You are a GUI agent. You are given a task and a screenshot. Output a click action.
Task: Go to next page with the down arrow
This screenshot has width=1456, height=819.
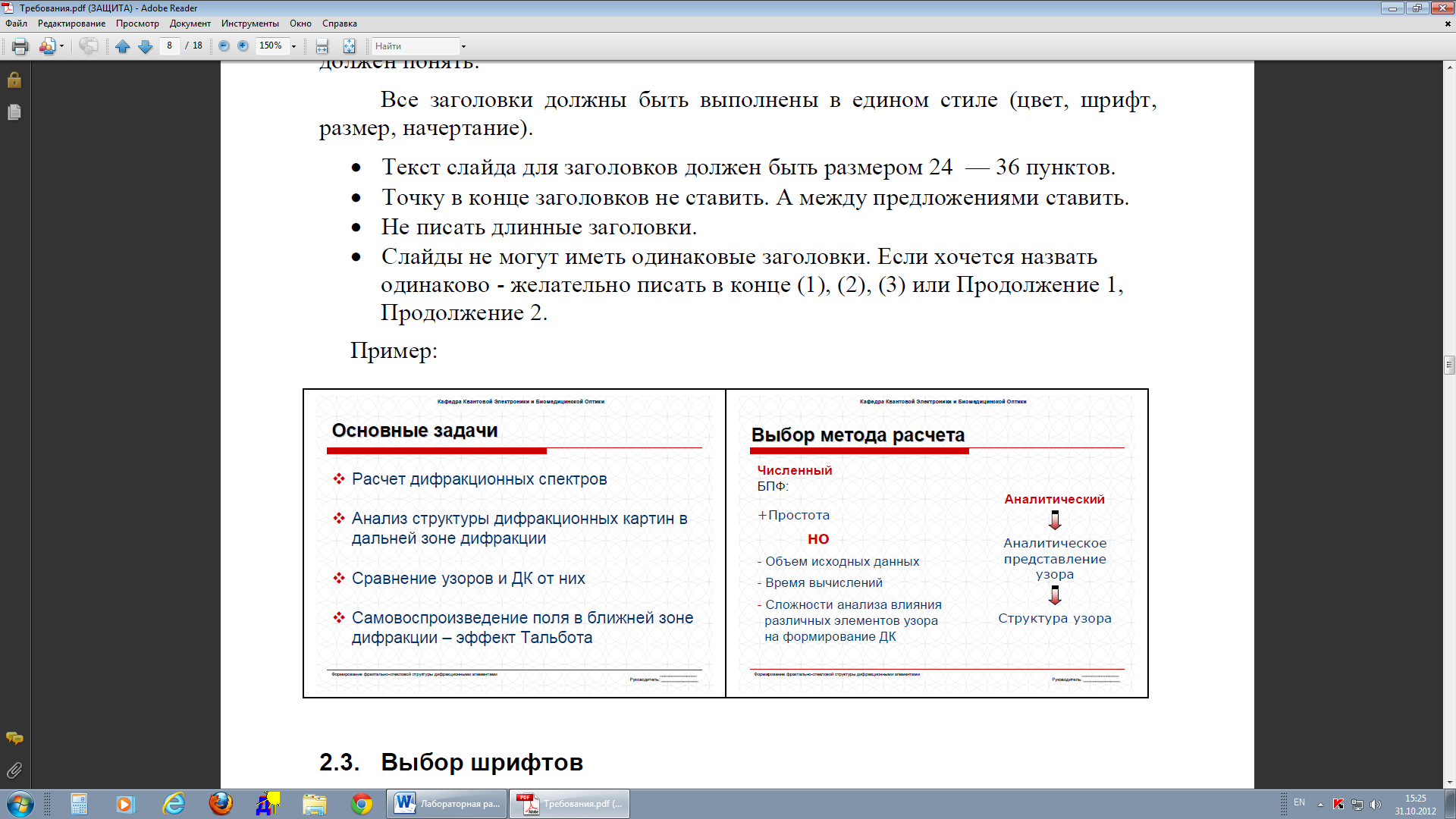click(x=145, y=46)
